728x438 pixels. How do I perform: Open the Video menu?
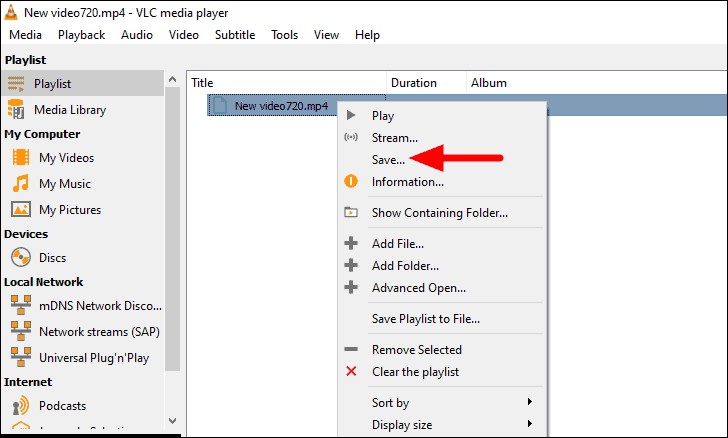pyautogui.click(x=184, y=35)
